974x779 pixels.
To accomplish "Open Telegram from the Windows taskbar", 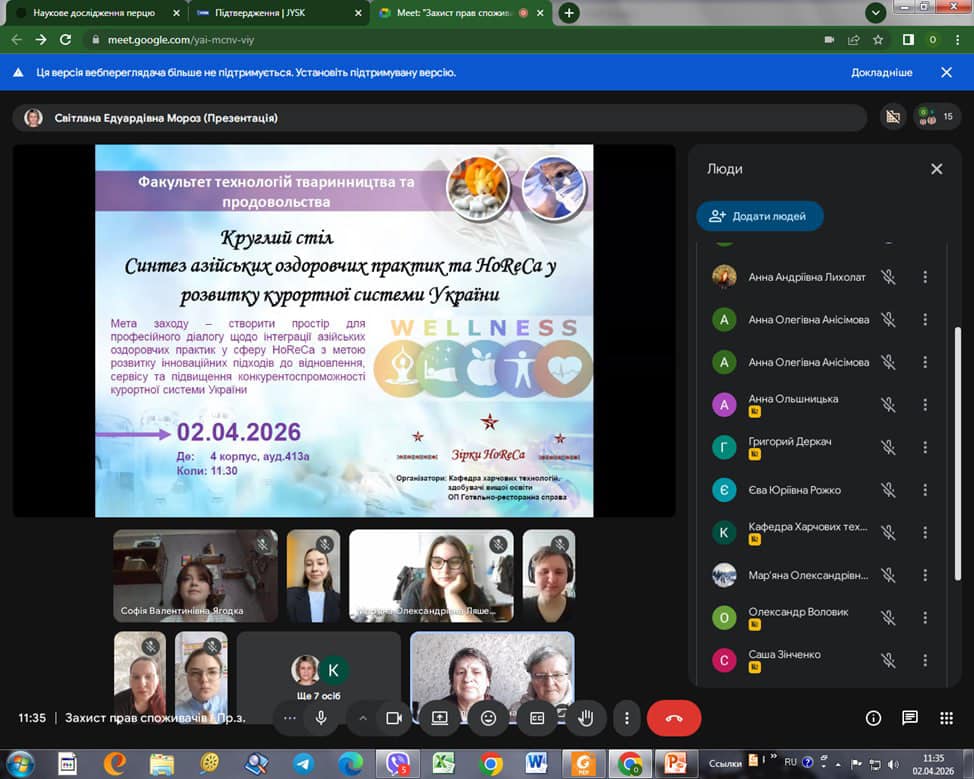I will 302,763.
